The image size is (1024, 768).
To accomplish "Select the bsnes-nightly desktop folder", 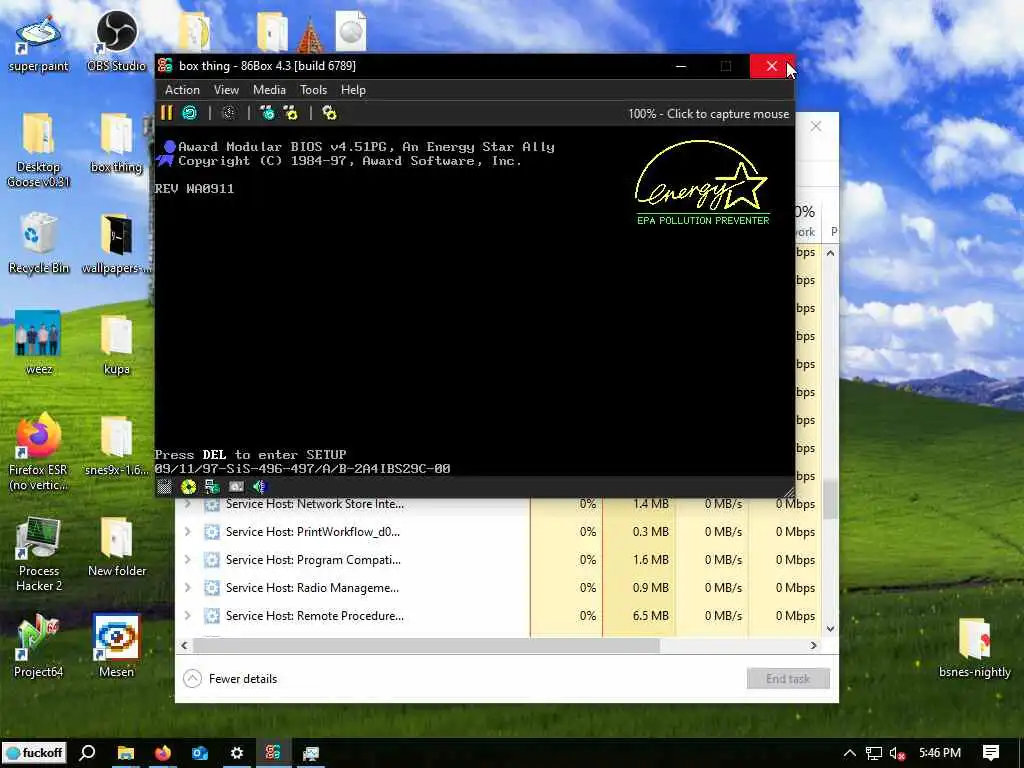I will (x=974, y=648).
